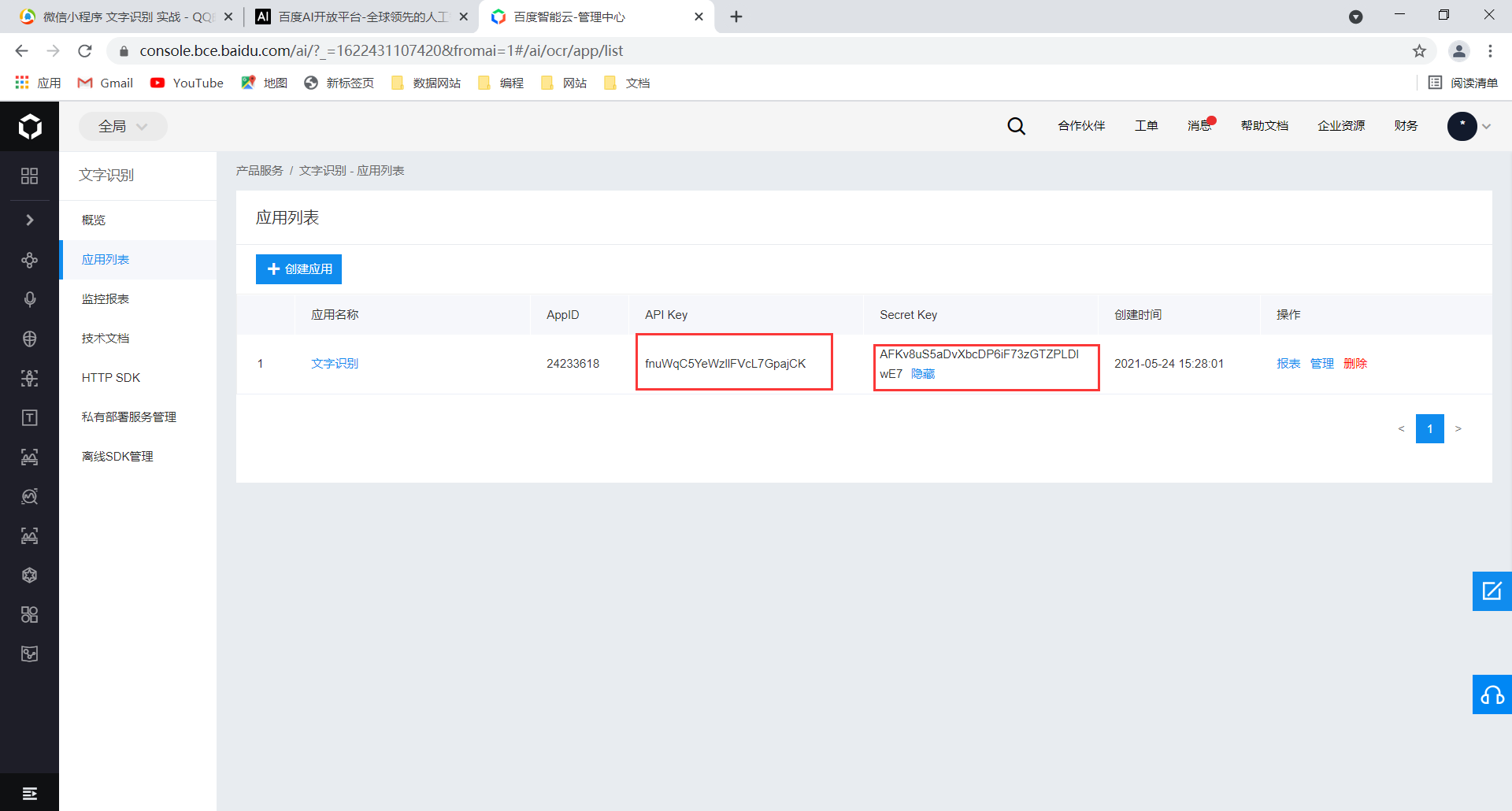The image size is (1512, 811).
Task: Open the customer service headset button
Action: tap(1492, 694)
